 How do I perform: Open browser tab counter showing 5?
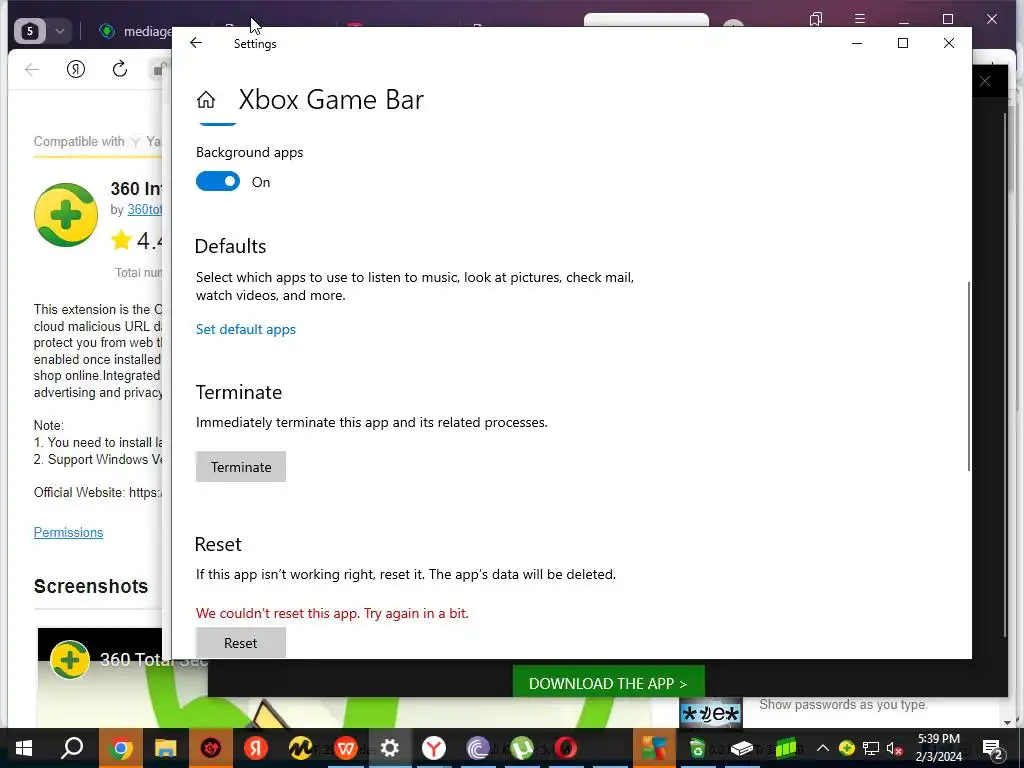30,31
